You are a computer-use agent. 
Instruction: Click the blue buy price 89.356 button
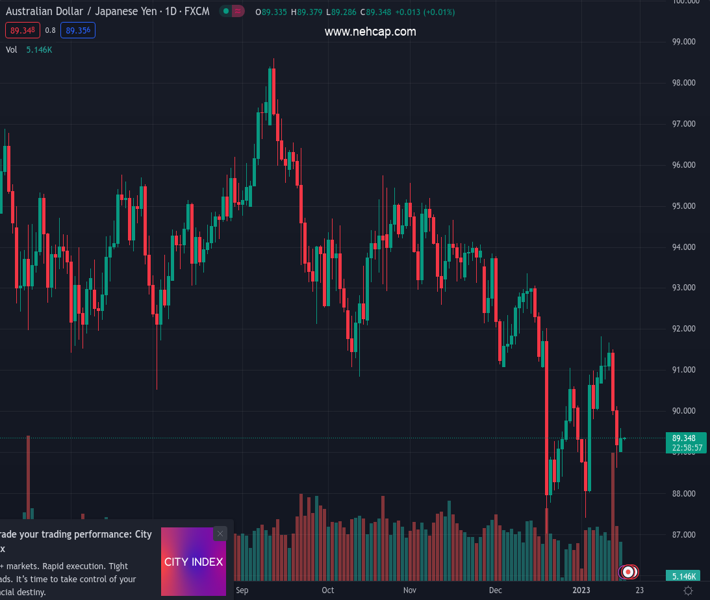point(78,30)
